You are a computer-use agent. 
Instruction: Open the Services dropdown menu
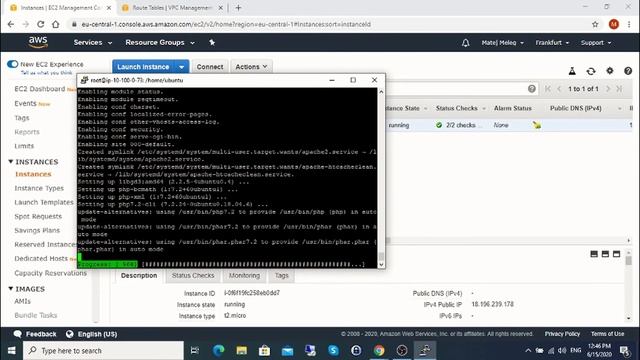93,42
